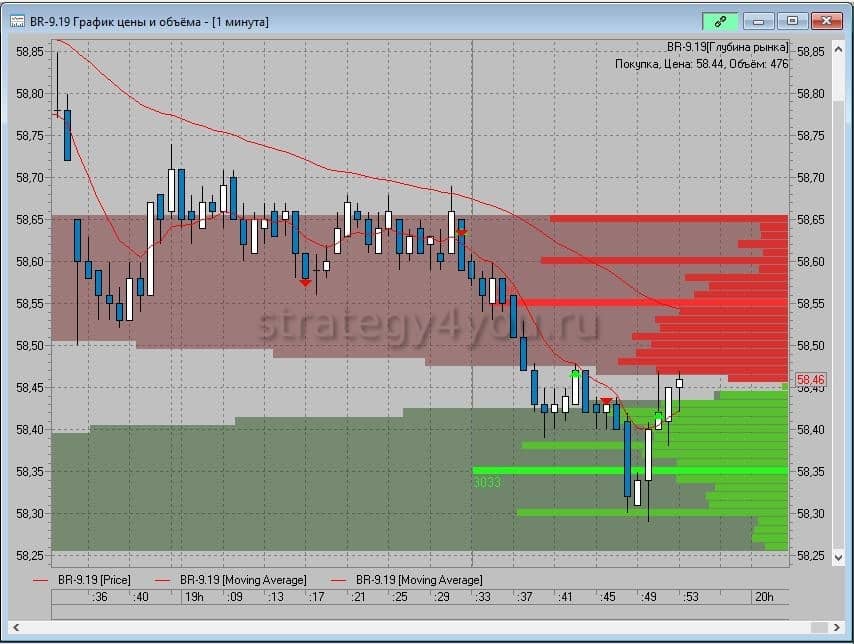
Task: Click the green dot marker near :49 candle
Action: pyautogui.click(x=658, y=414)
